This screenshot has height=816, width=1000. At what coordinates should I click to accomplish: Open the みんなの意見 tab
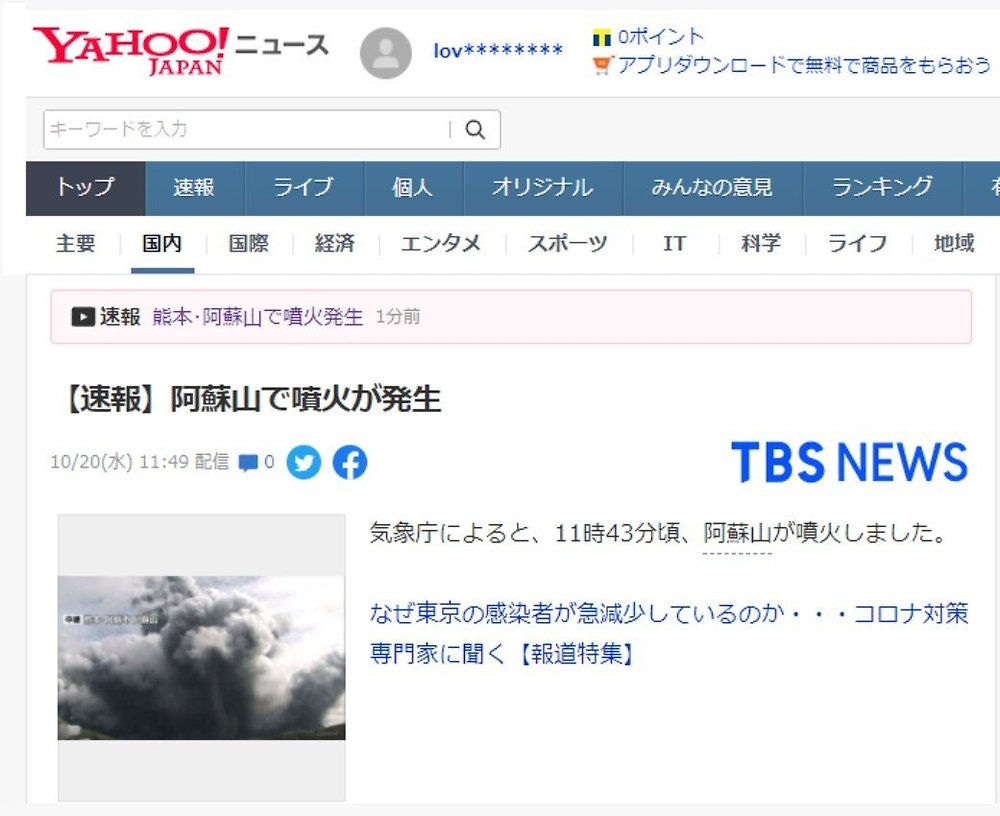tap(712, 188)
